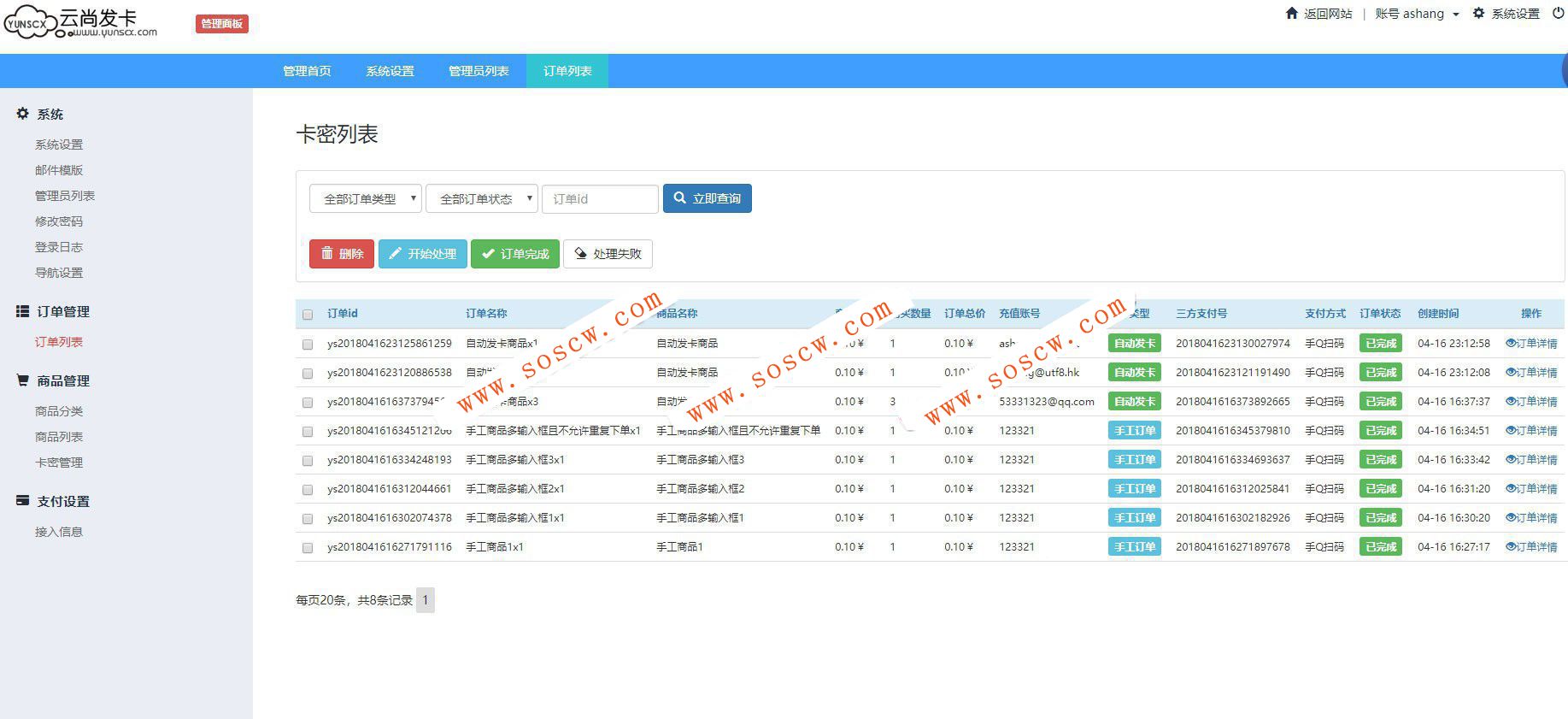Click the 开始处理 button
1568x719 pixels.
point(423,254)
